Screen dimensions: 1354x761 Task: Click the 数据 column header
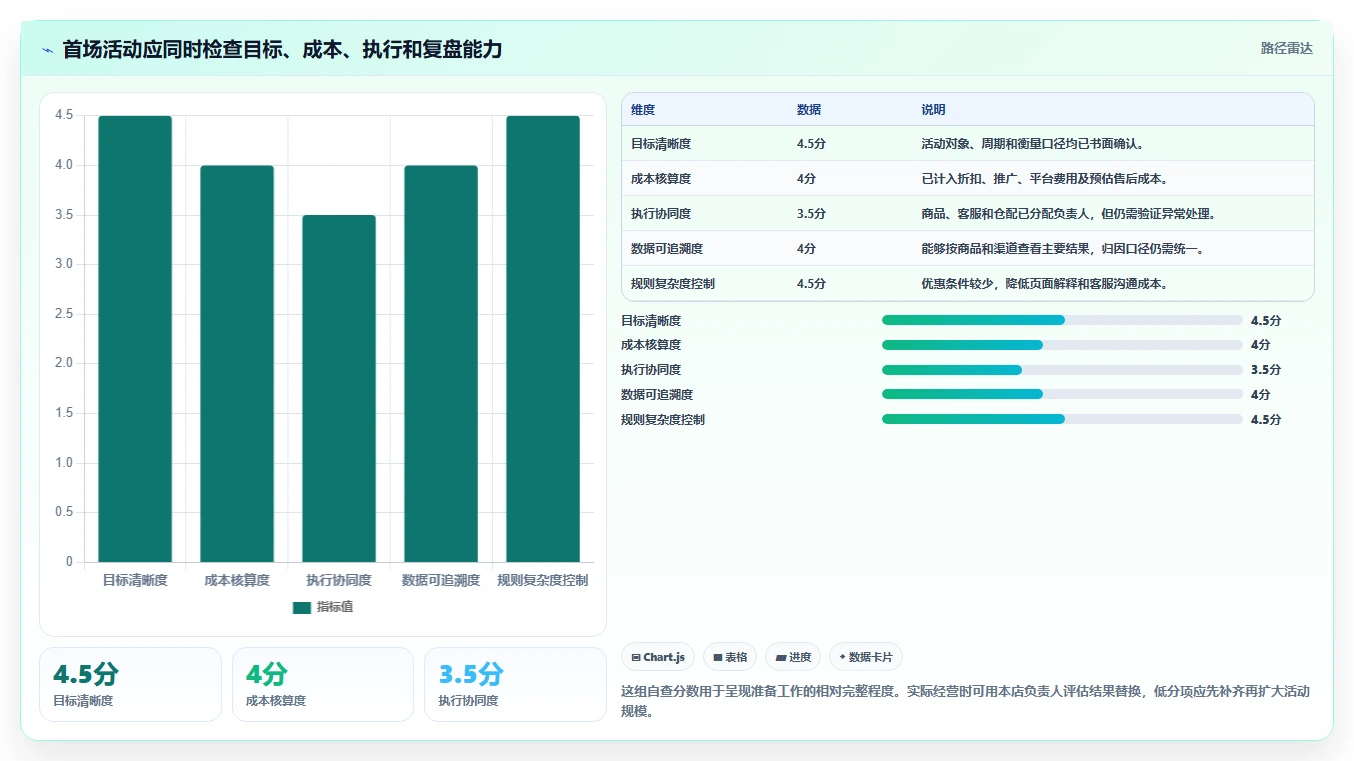click(x=809, y=110)
